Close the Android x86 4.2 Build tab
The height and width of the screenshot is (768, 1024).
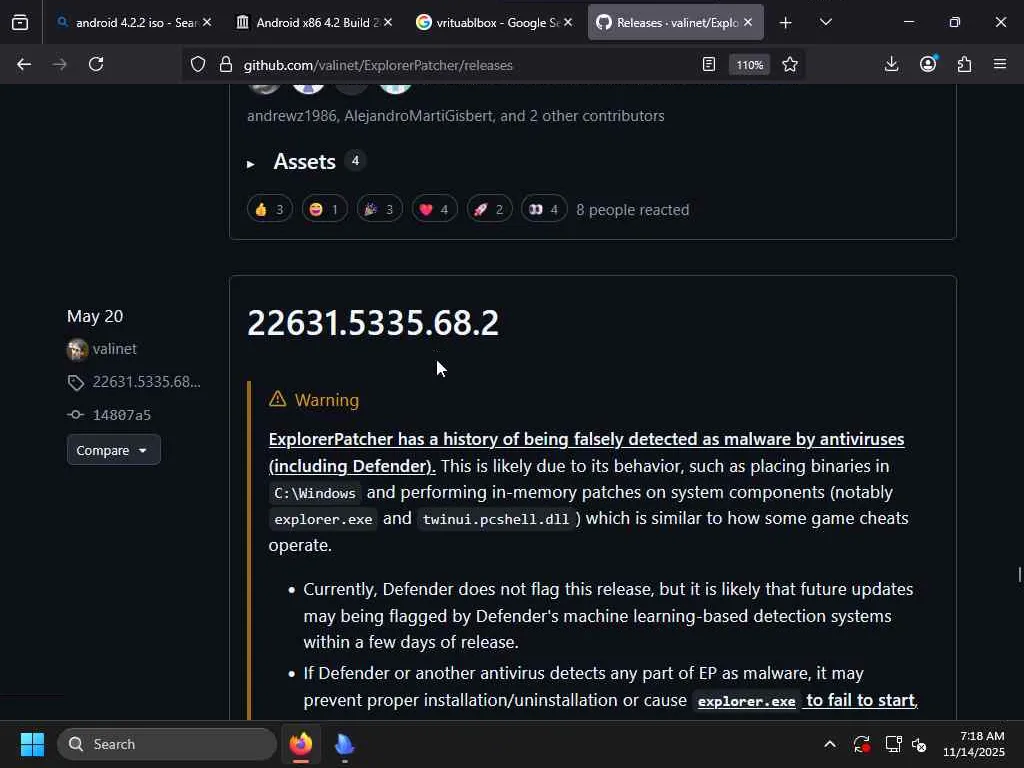(x=388, y=23)
